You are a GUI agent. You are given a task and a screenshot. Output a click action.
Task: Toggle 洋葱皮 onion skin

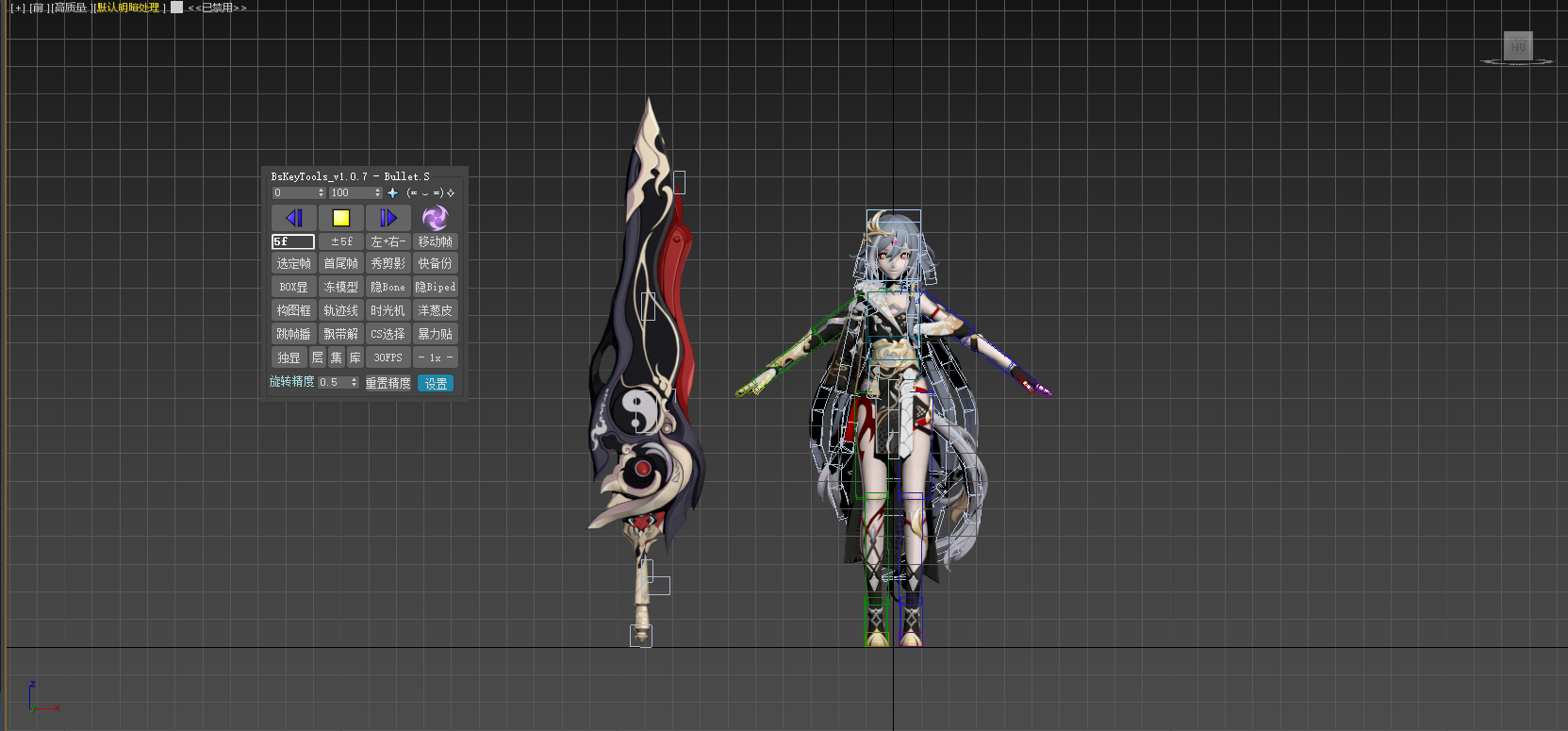click(x=436, y=310)
